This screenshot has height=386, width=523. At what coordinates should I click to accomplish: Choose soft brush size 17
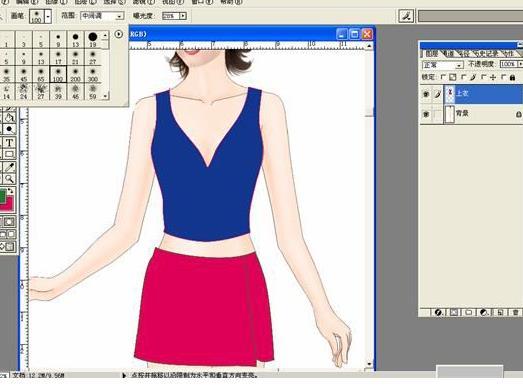coord(58,57)
